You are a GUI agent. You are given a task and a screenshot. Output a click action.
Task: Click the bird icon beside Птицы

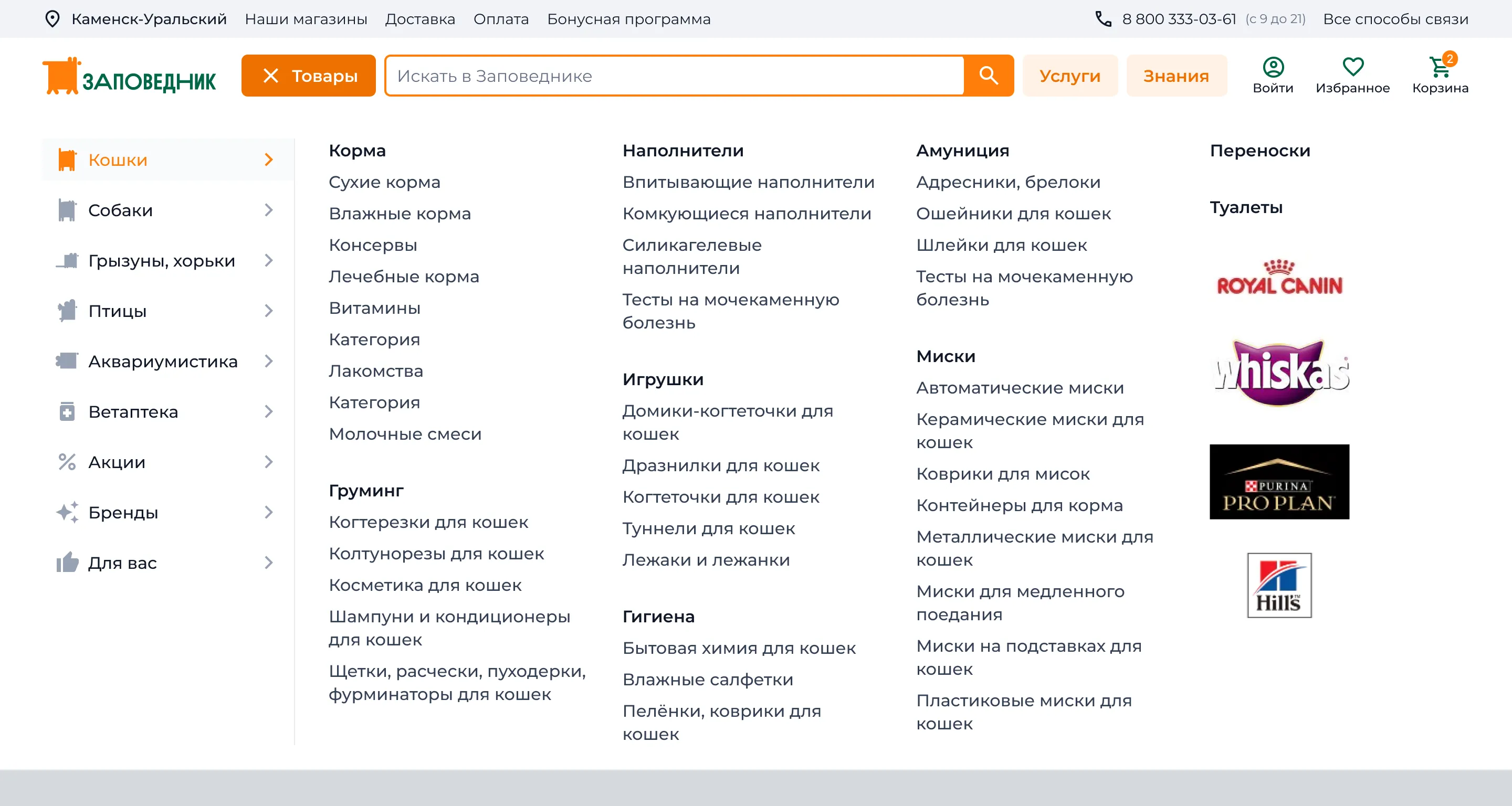tap(67, 311)
